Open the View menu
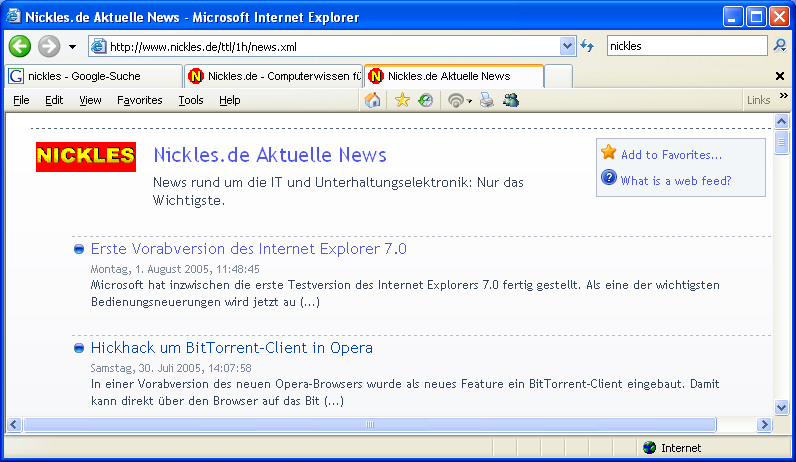The width and height of the screenshot is (796, 462). [x=90, y=101]
